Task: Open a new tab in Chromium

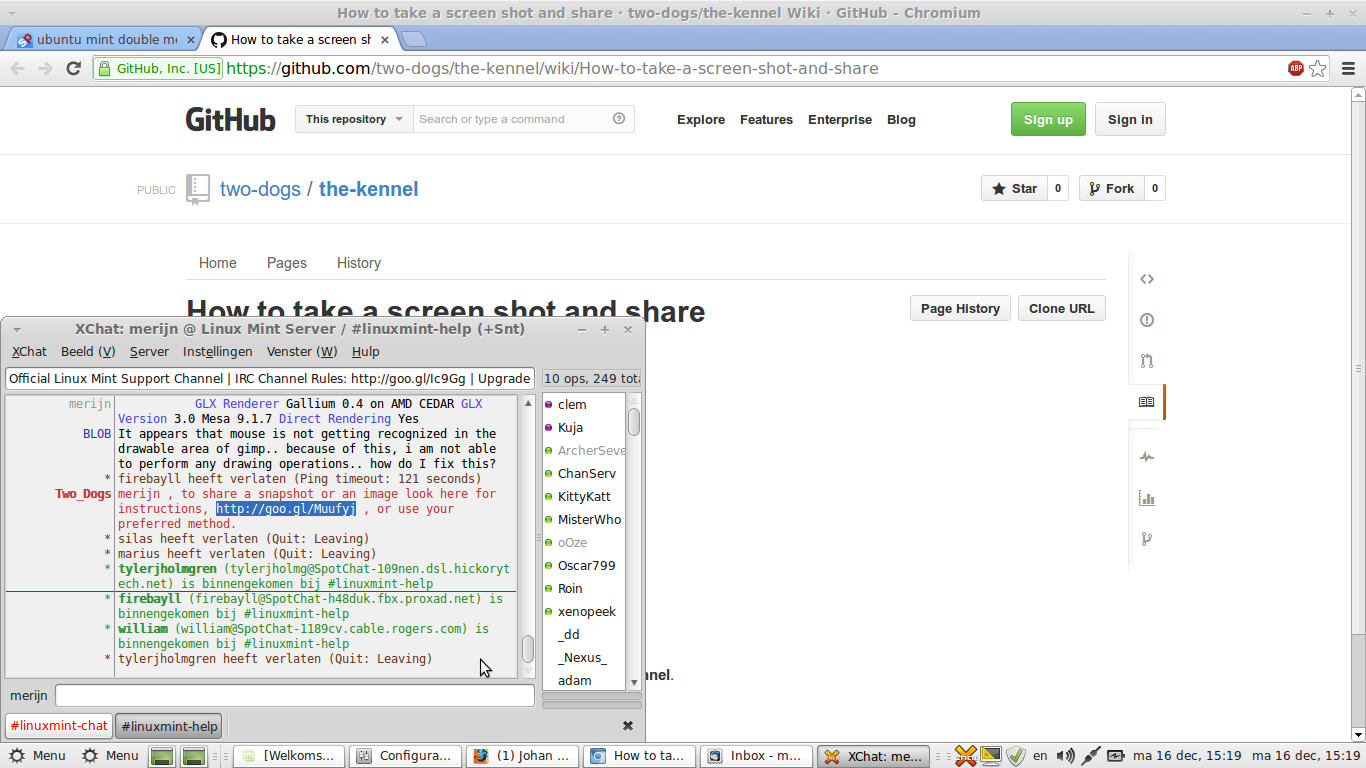Action: pyautogui.click(x=413, y=39)
